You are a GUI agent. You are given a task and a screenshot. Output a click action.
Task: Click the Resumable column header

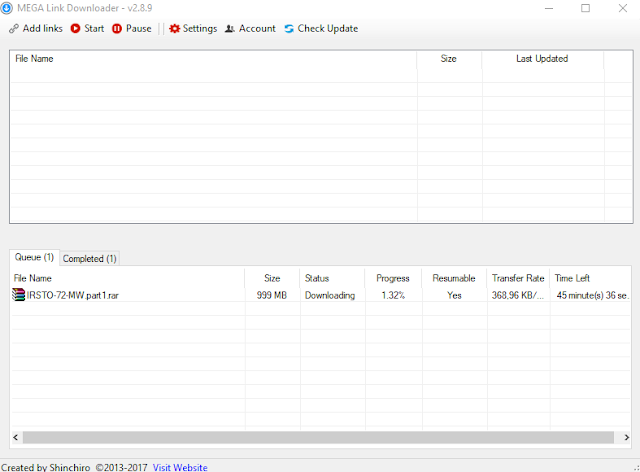tap(454, 278)
